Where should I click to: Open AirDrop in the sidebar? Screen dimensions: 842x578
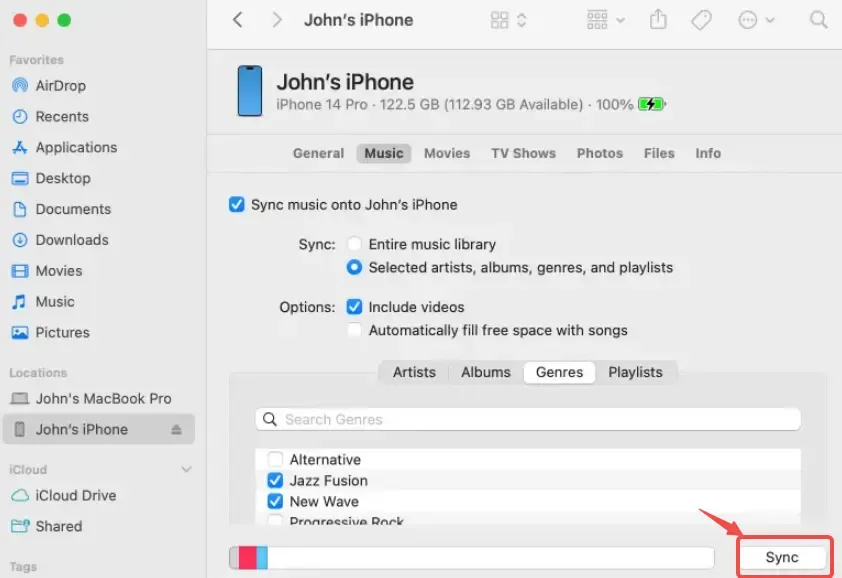pos(60,86)
